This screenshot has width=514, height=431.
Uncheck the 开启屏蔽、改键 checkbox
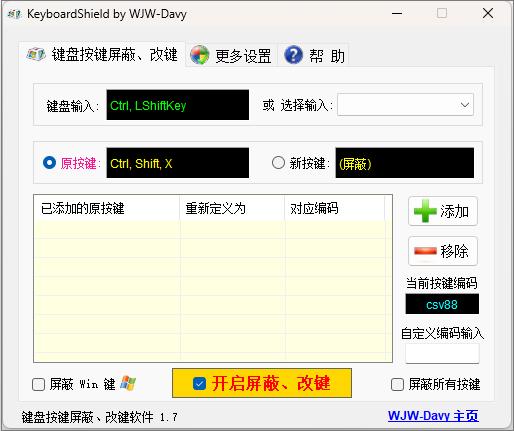pyautogui.click(x=199, y=383)
